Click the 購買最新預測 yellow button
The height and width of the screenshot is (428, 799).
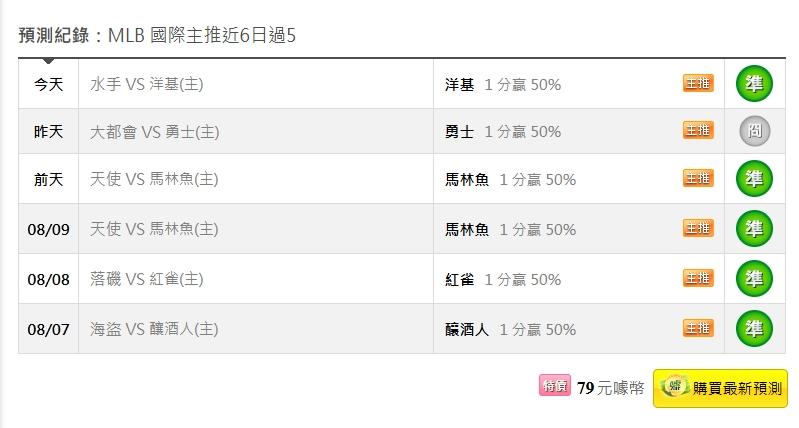pos(720,388)
